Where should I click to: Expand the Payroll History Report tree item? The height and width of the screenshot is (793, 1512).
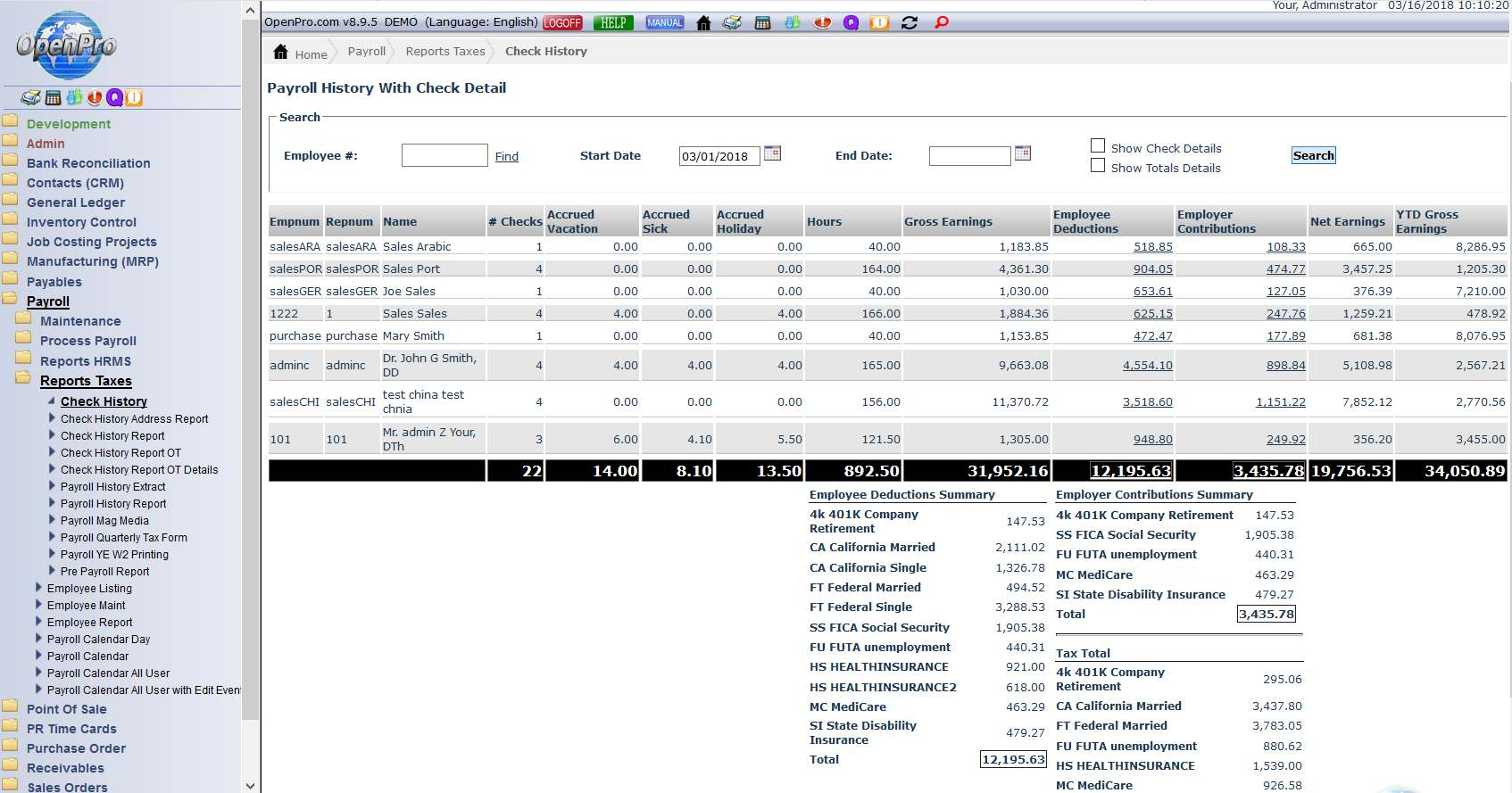click(x=52, y=503)
